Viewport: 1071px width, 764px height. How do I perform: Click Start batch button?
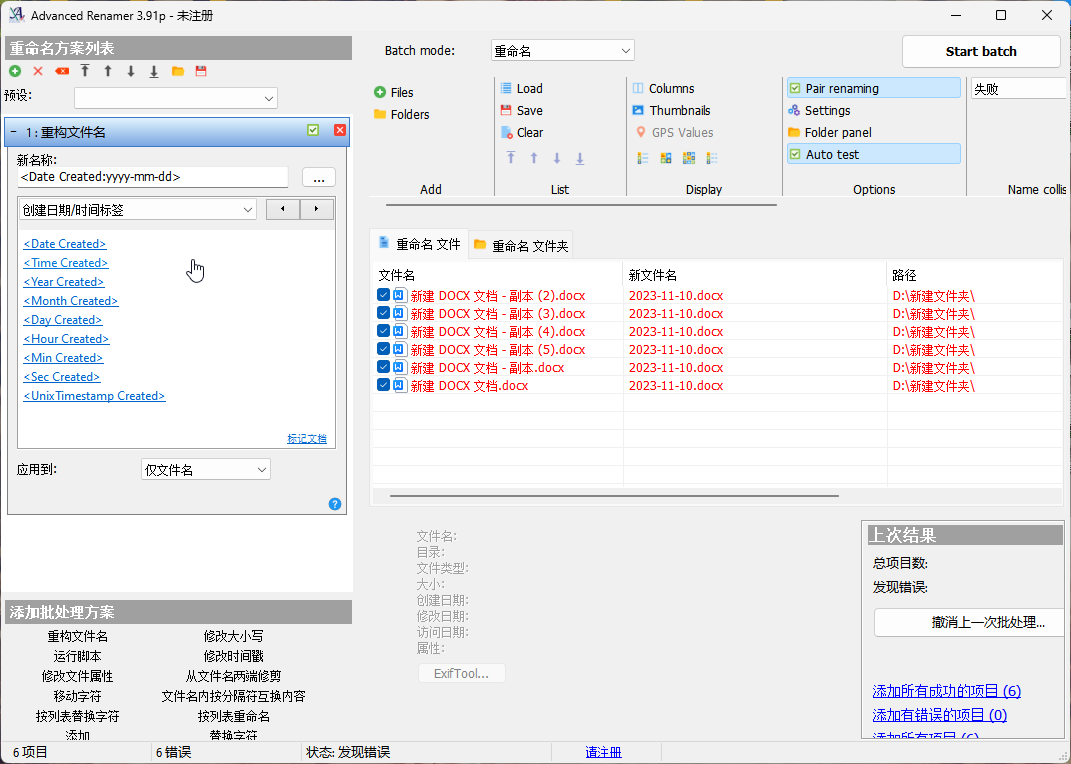[x=981, y=51]
